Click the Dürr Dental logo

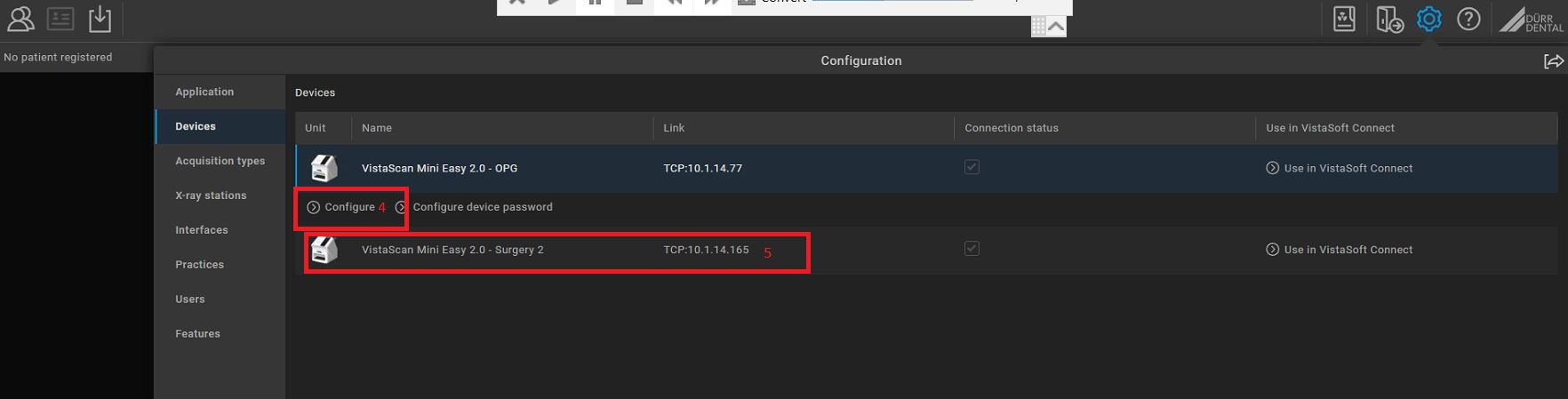[1531, 20]
